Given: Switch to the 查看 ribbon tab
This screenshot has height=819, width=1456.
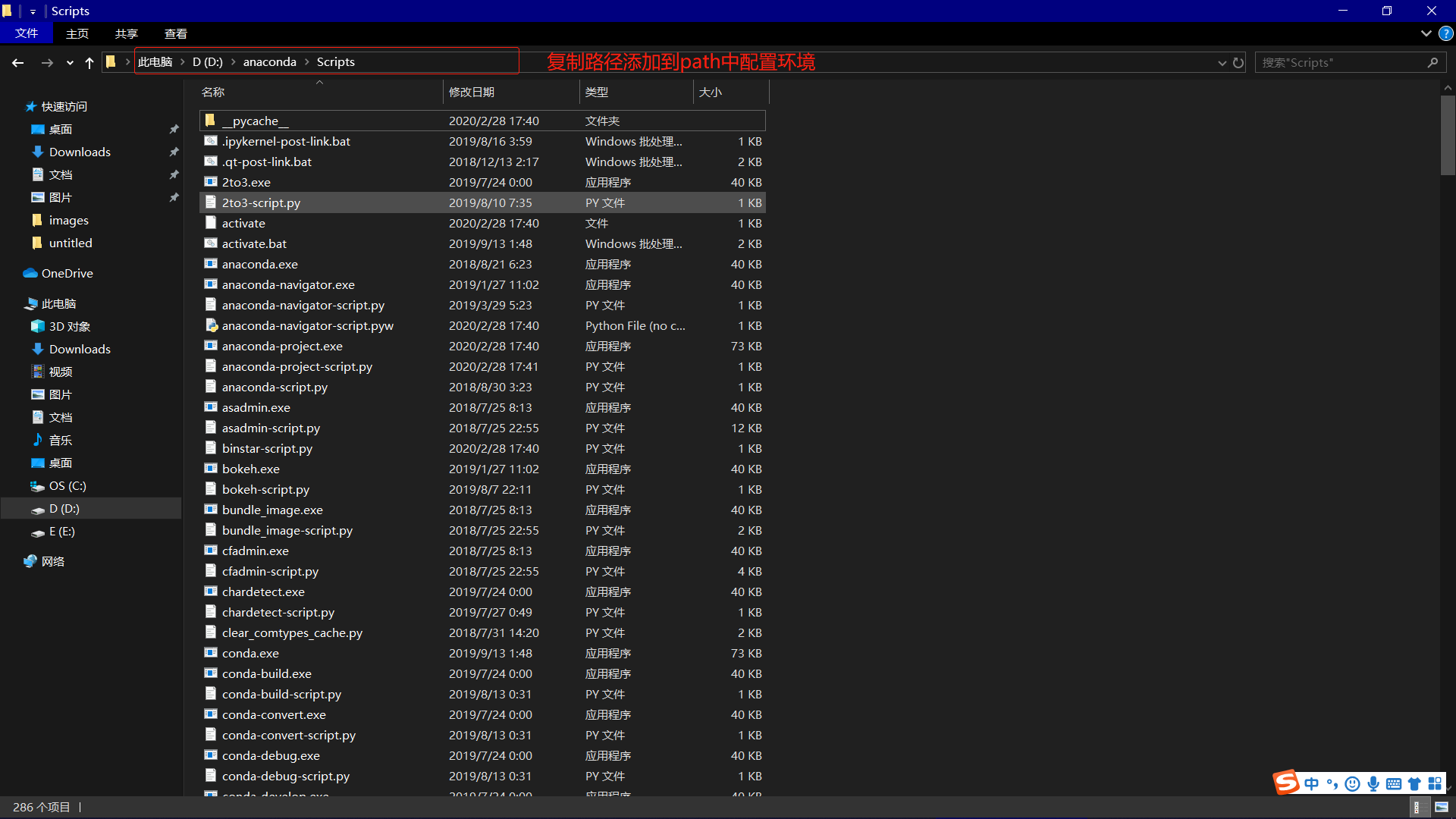Looking at the screenshot, I should (176, 33).
